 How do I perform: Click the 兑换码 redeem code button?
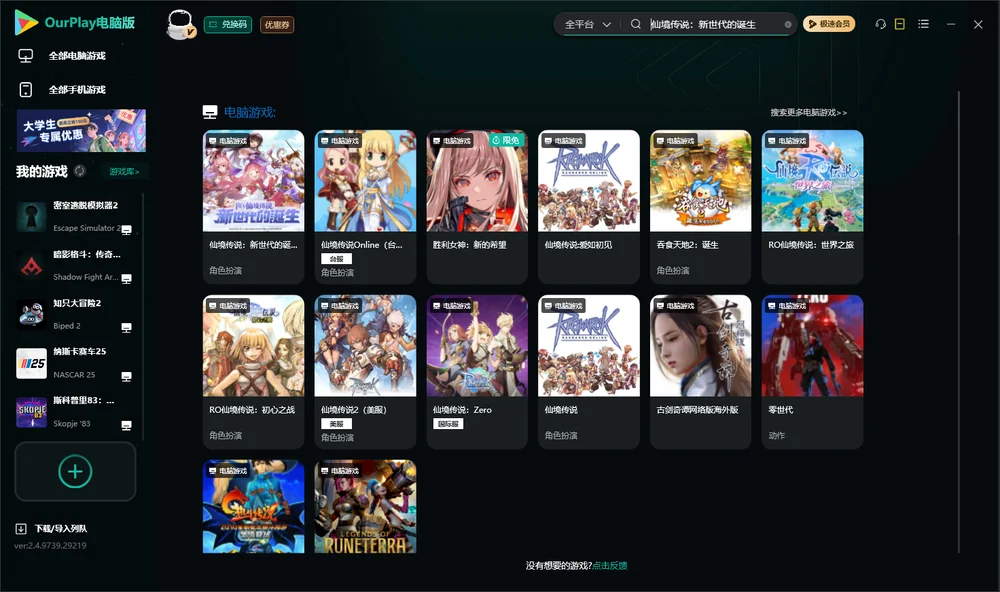tap(228, 25)
